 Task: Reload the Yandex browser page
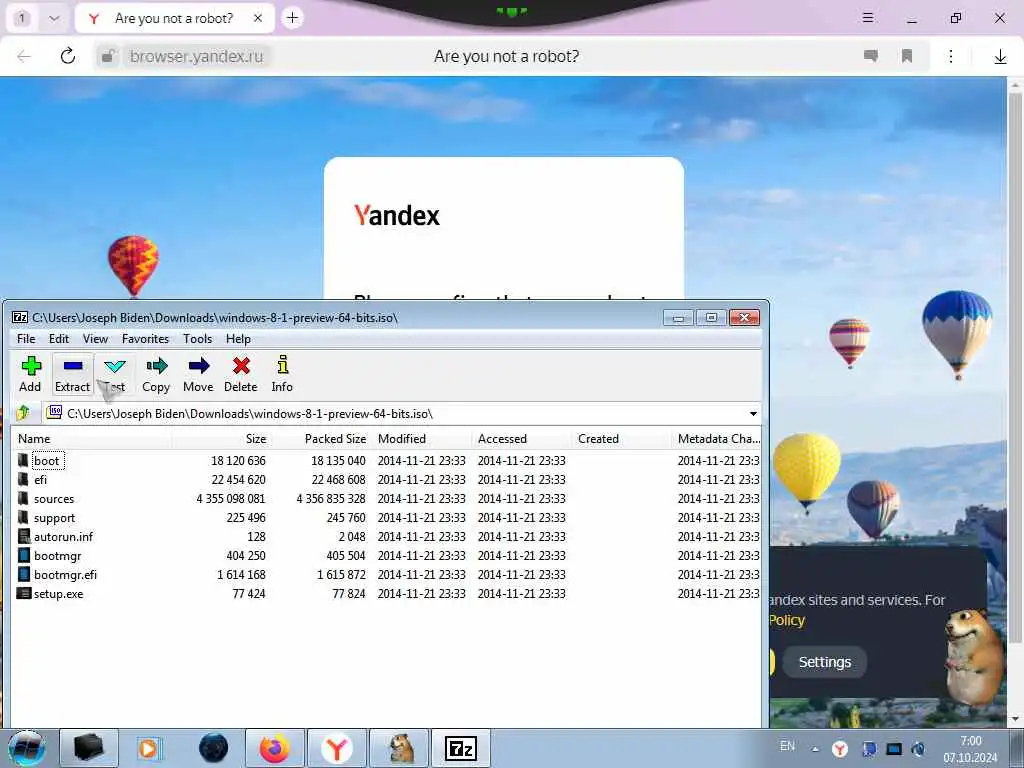click(x=68, y=56)
